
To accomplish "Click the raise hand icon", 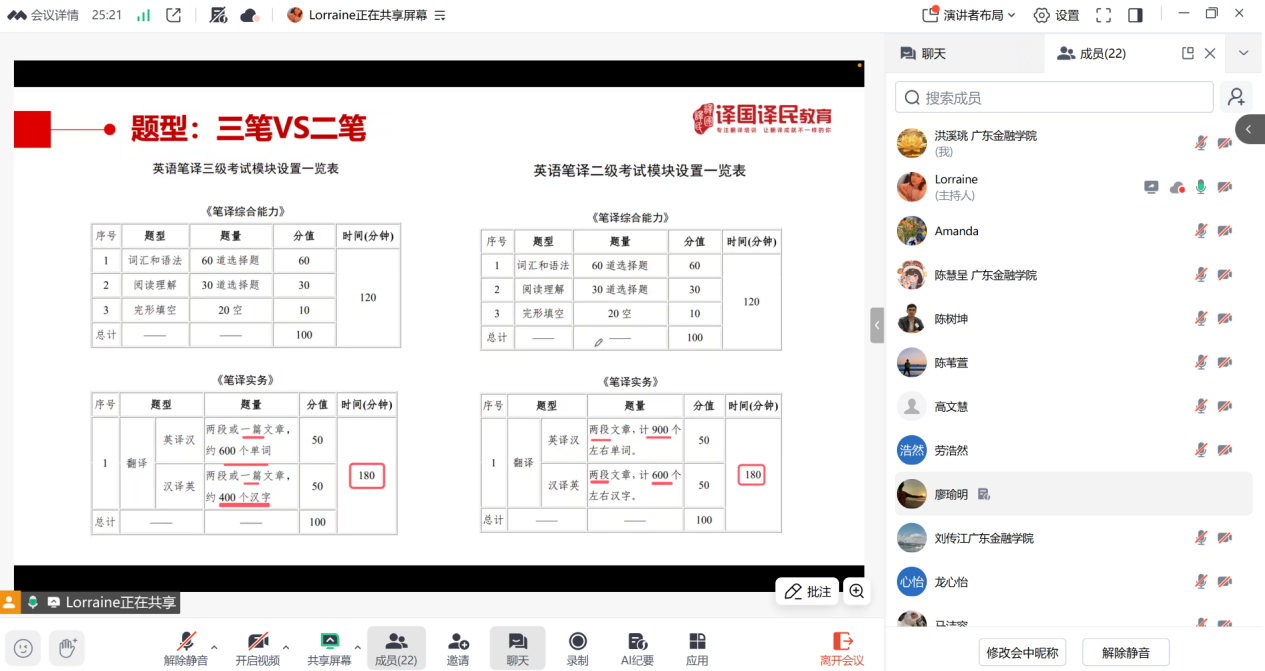I will pos(67,648).
